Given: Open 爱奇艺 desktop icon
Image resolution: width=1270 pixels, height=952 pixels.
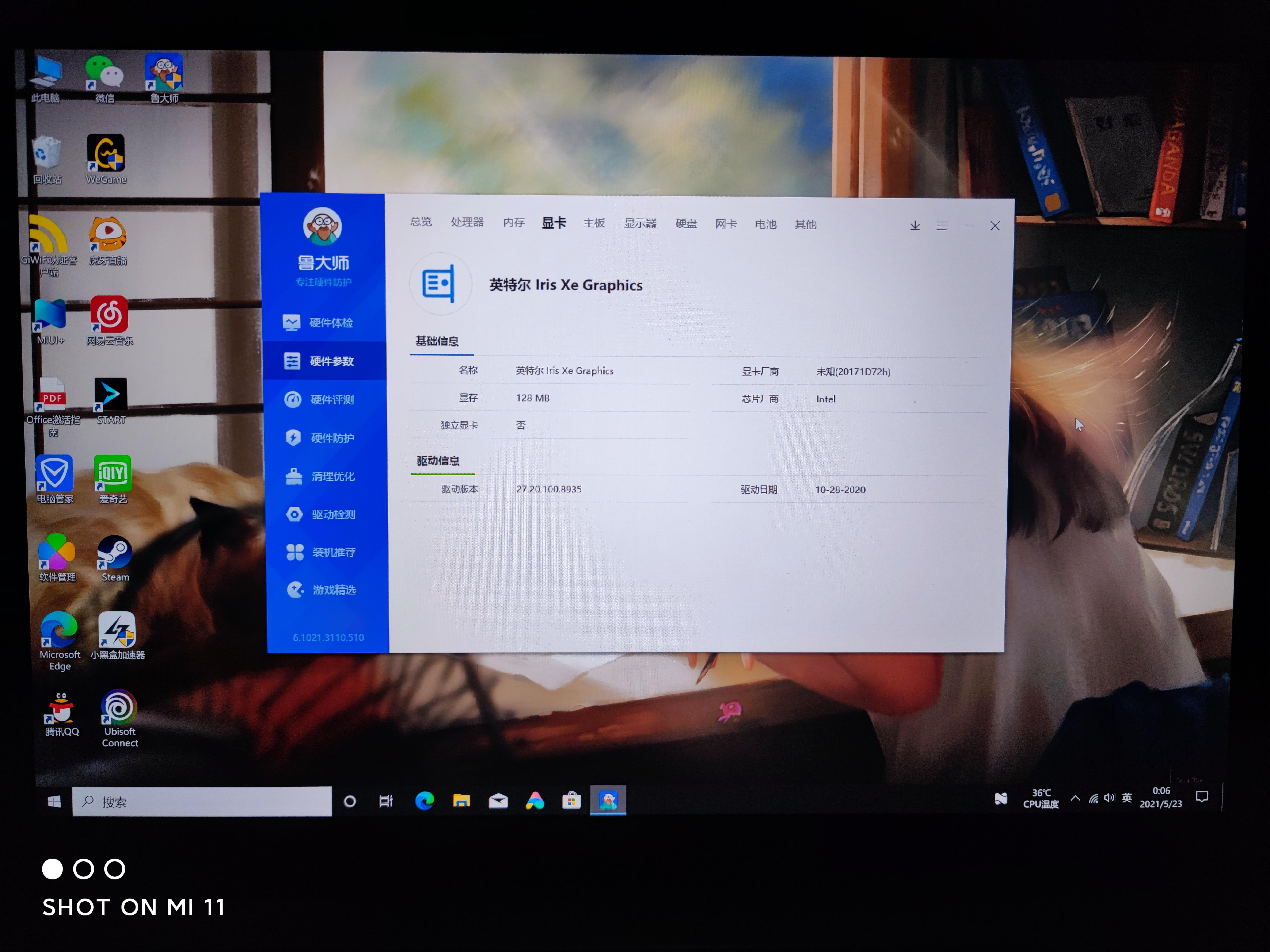Looking at the screenshot, I should pyautogui.click(x=113, y=480).
